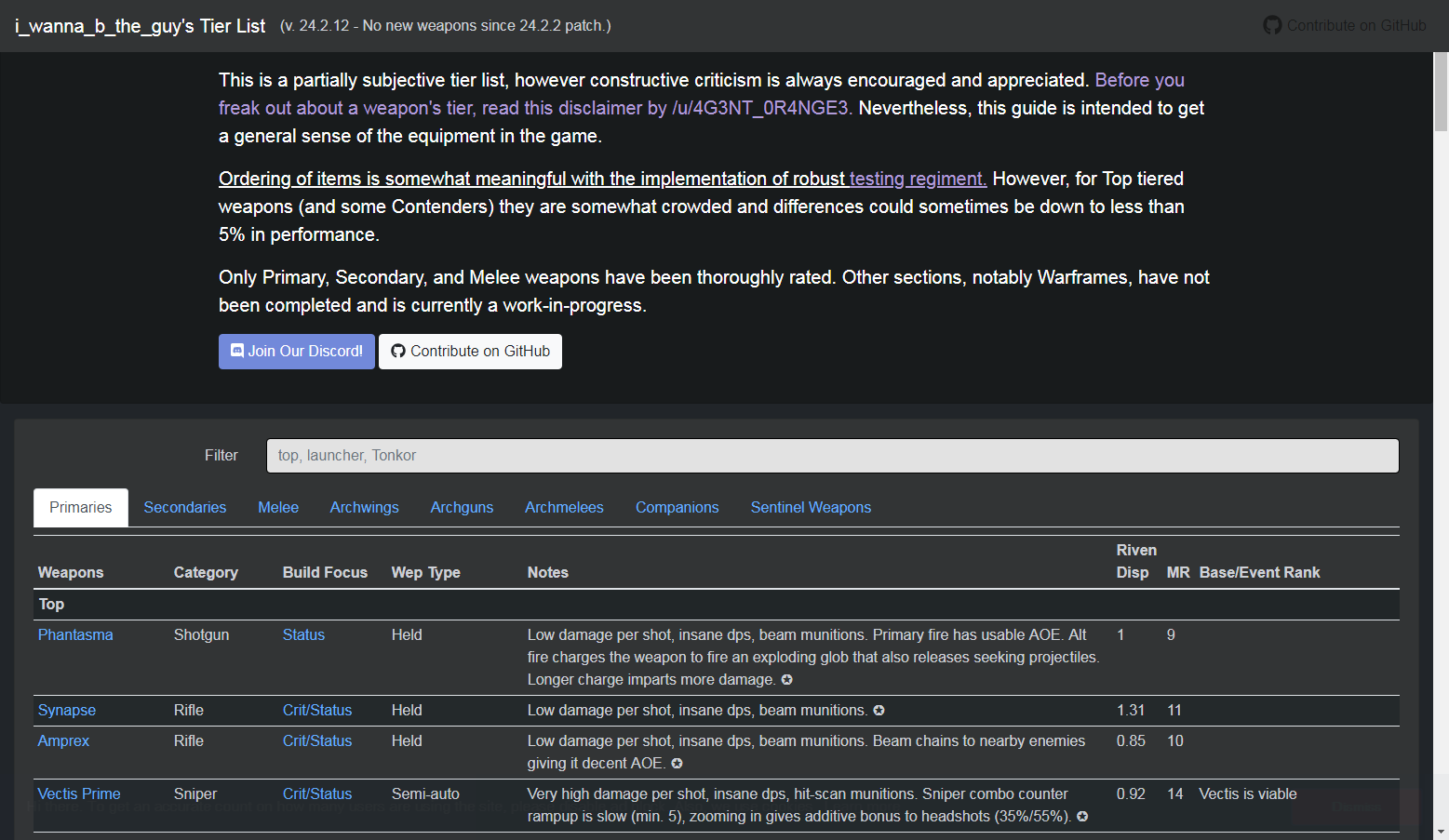Click the scrollbar down arrow
The width and height of the screenshot is (1449, 840).
pyautogui.click(x=1441, y=832)
